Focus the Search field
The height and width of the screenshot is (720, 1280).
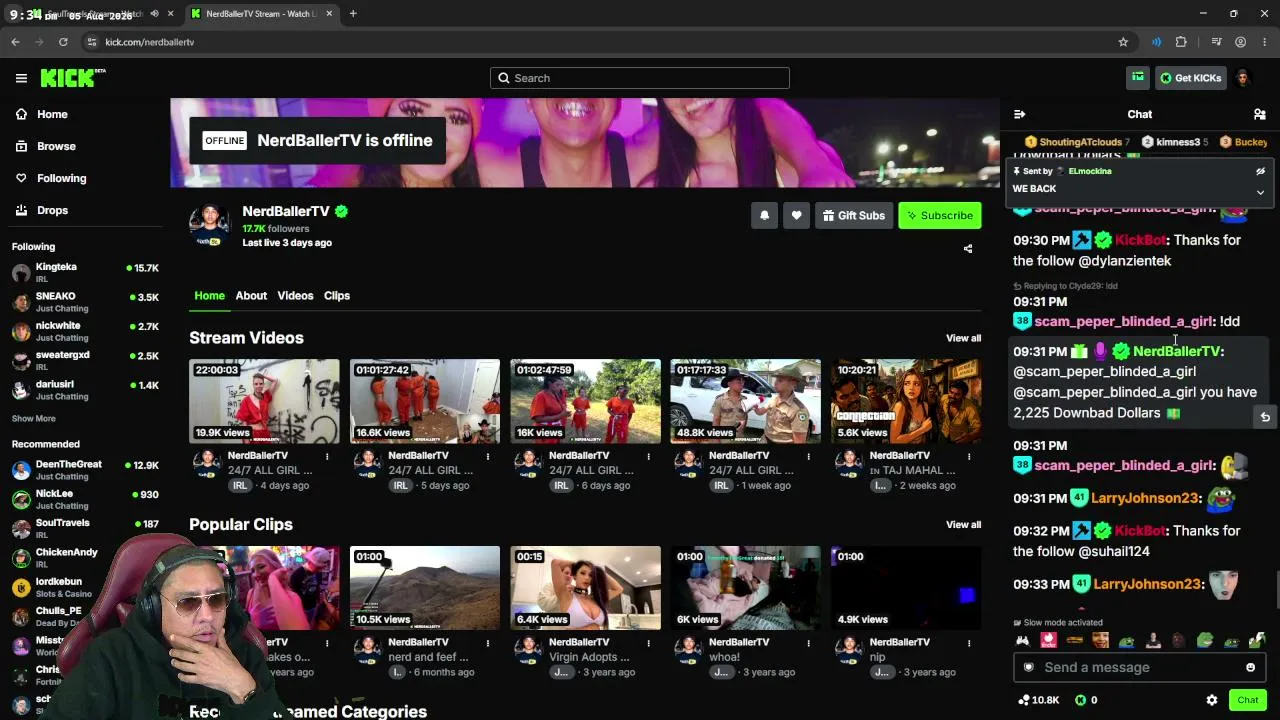[640, 78]
